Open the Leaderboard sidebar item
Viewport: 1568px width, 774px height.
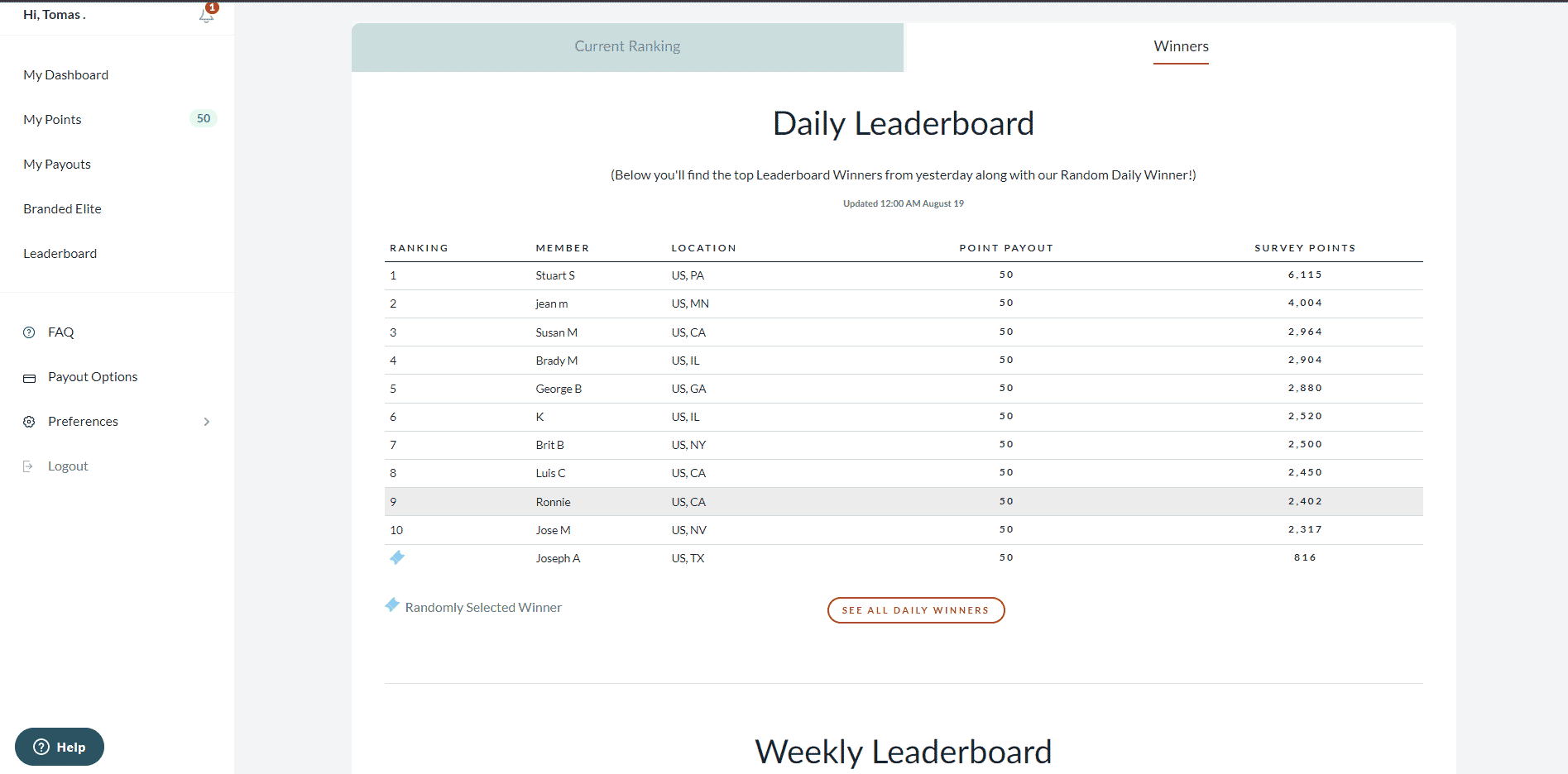point(60,254)
